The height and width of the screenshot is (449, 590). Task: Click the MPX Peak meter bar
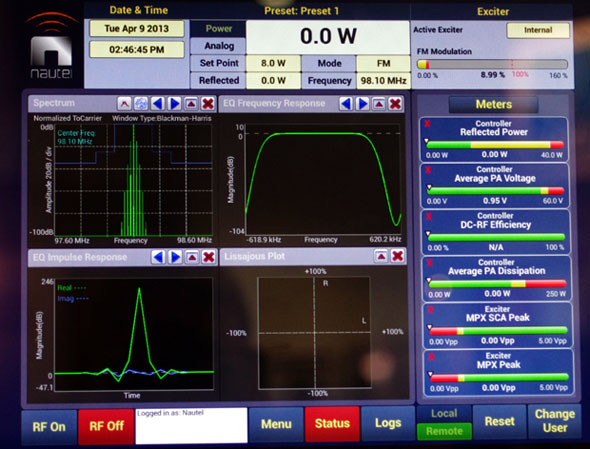tap(499, 377)
